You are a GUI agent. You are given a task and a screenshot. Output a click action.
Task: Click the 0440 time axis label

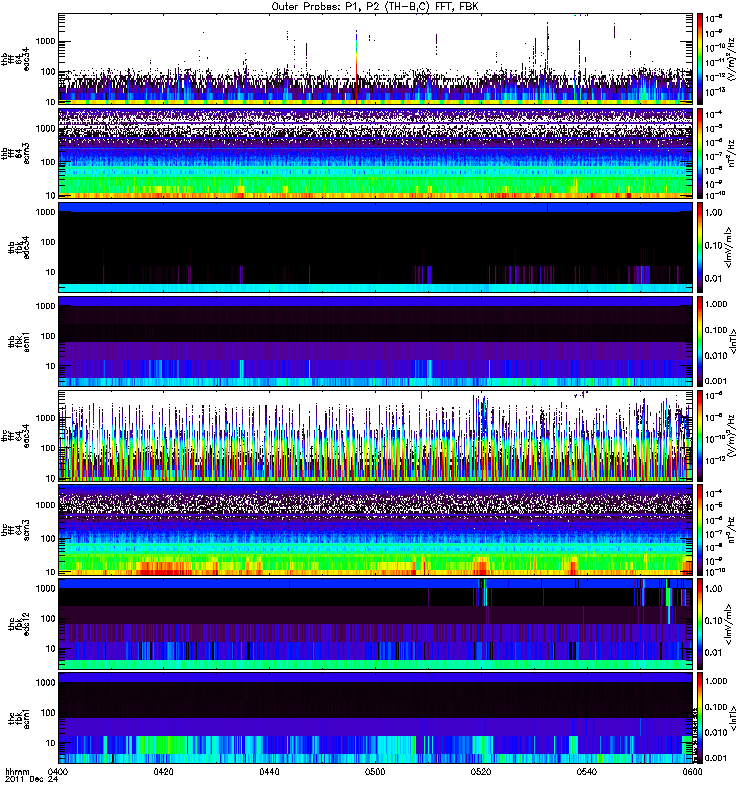click(x=269, y=771)
